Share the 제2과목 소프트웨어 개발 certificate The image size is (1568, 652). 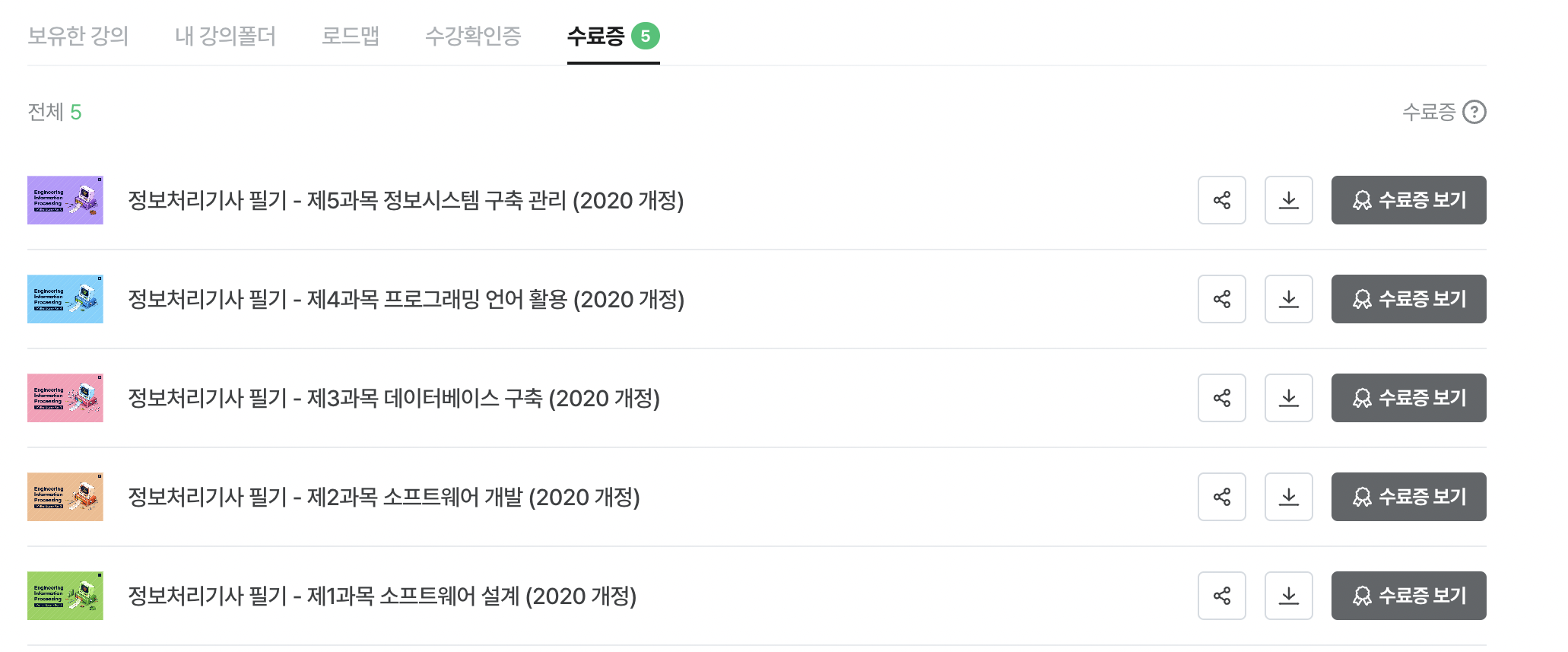pyautogui.click(x=1221, y=497)
